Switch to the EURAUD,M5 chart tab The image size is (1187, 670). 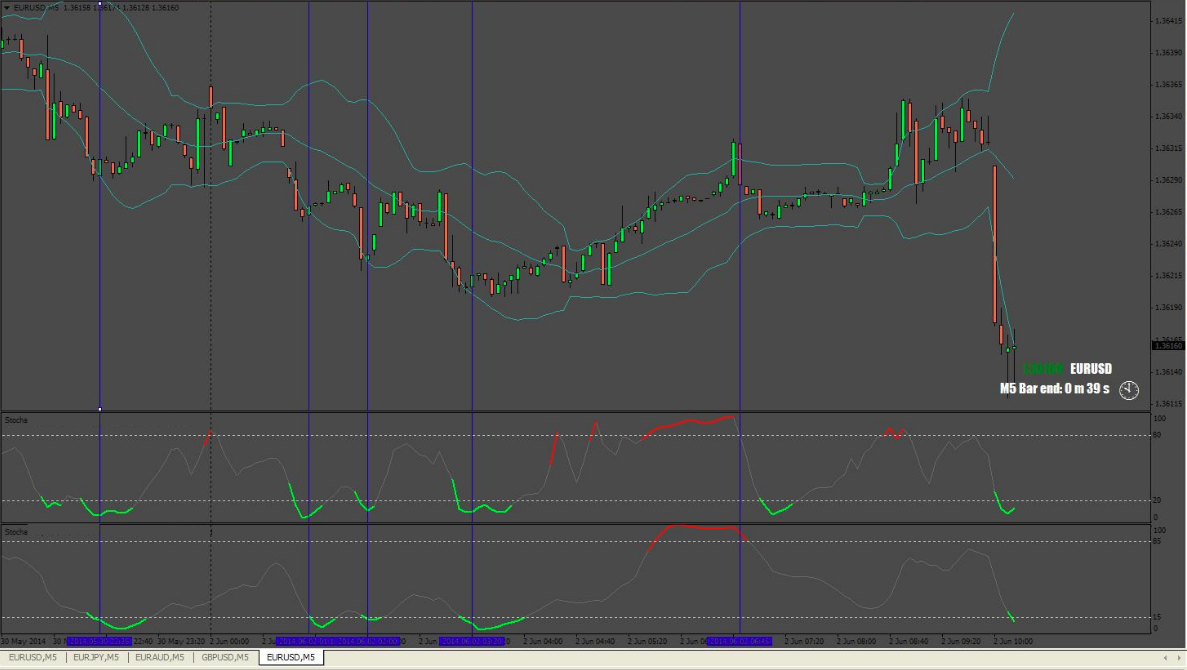pyautogui.click(x=158, y=657)
